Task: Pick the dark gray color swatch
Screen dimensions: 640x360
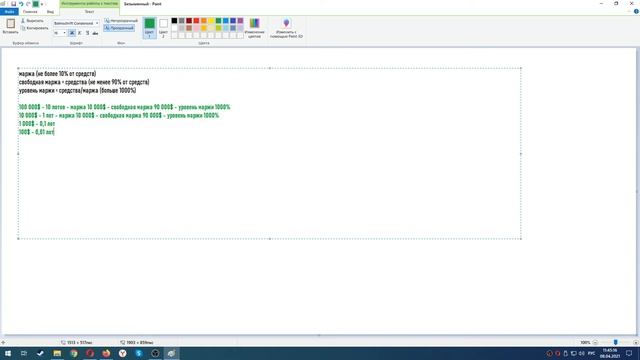Action: coord(182,20)
